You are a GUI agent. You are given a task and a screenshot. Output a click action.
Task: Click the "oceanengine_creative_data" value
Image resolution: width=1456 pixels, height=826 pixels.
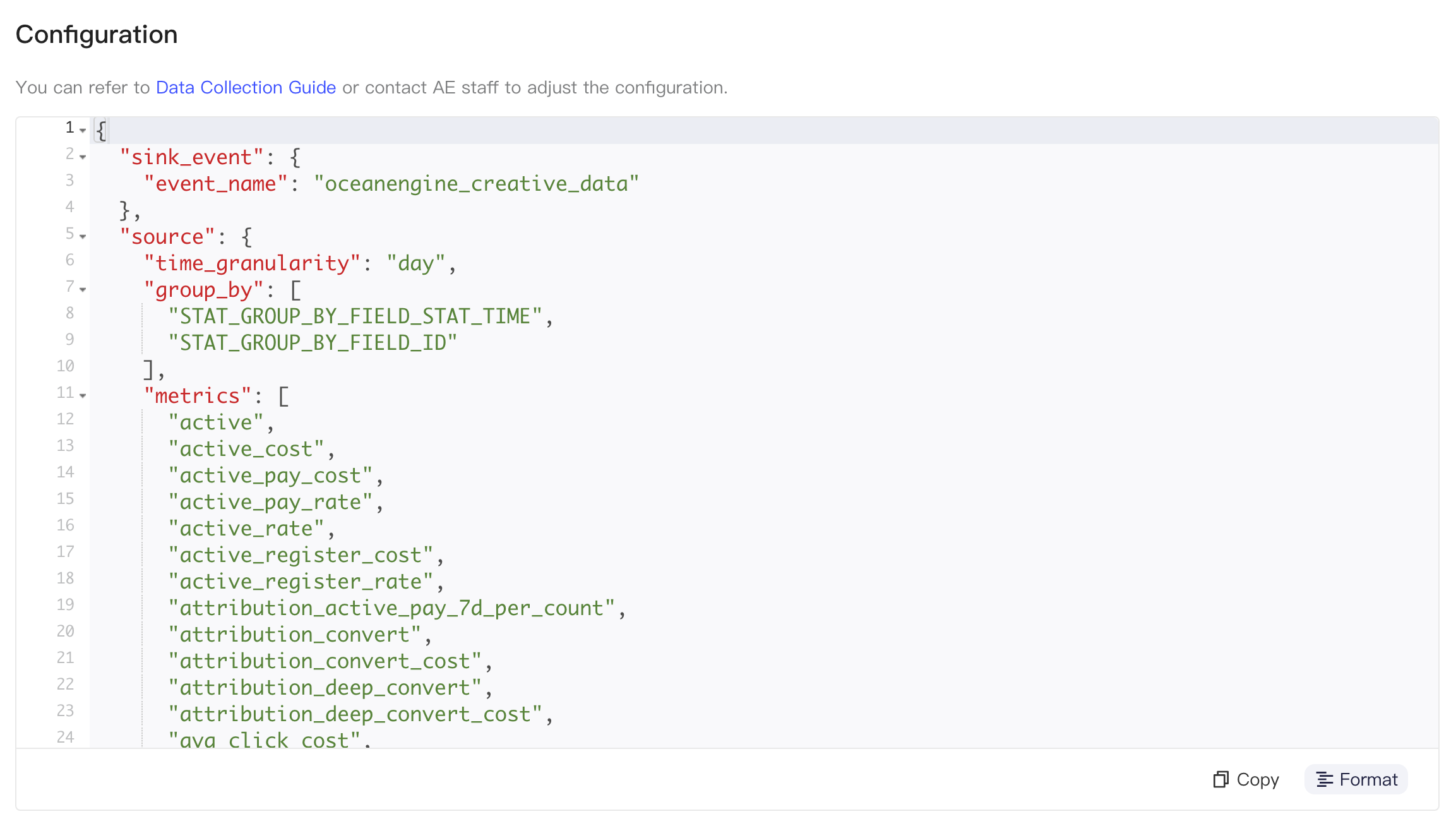(x=477, y=184)
